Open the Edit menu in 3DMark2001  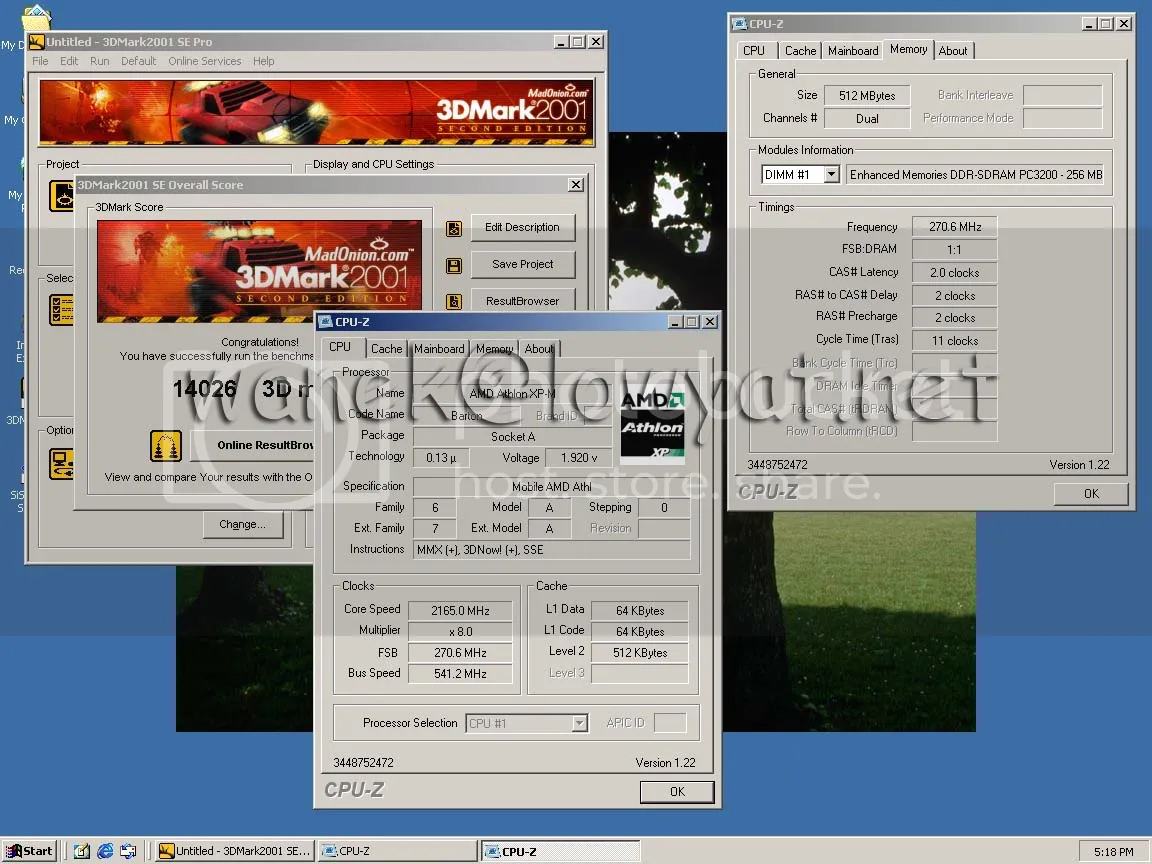69,61
